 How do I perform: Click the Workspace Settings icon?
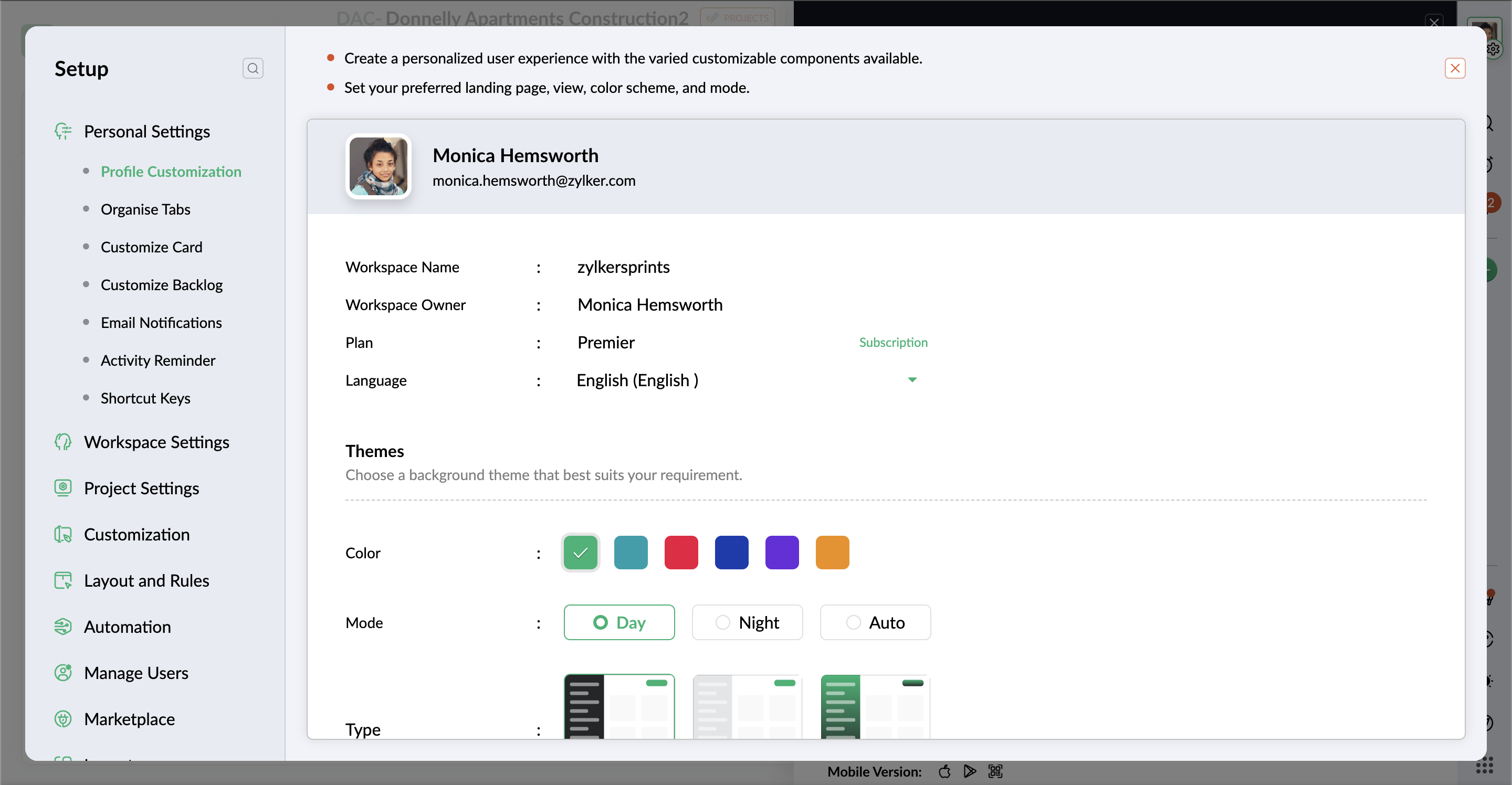(x=63, y=441)
